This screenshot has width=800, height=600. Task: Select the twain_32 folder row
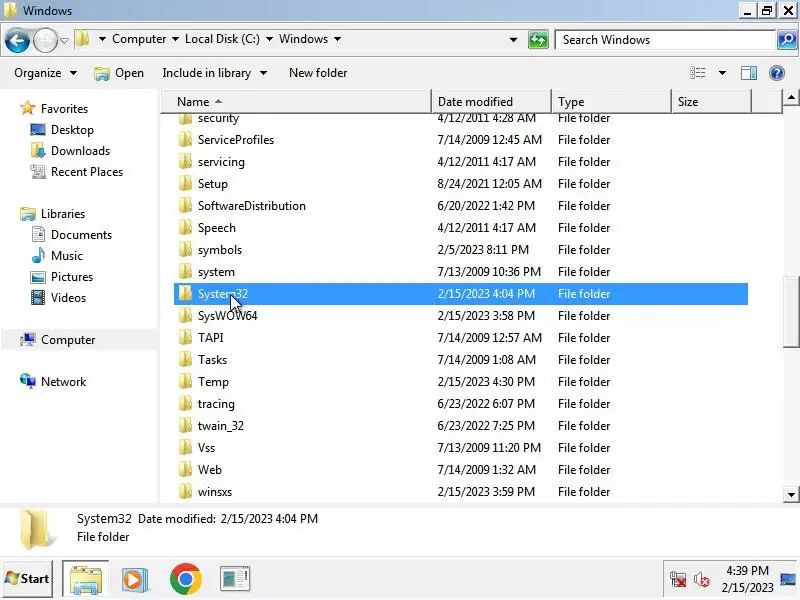coord(461,426)
